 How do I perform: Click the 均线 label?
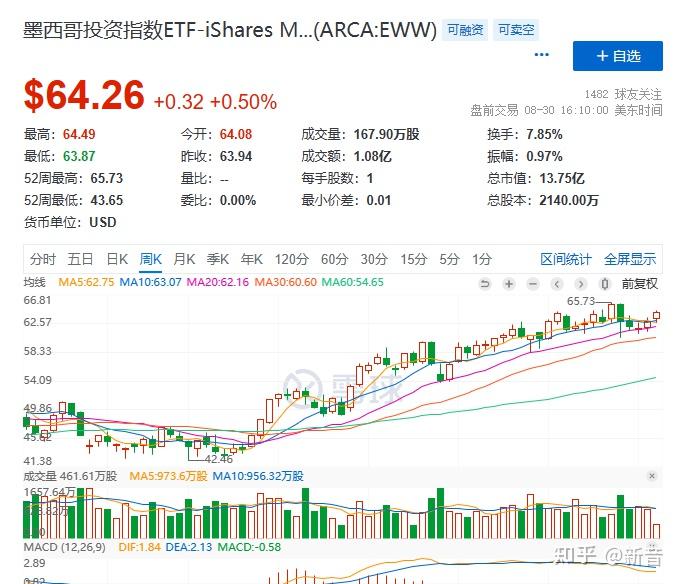pyautogui.click(x=35, y=282)
